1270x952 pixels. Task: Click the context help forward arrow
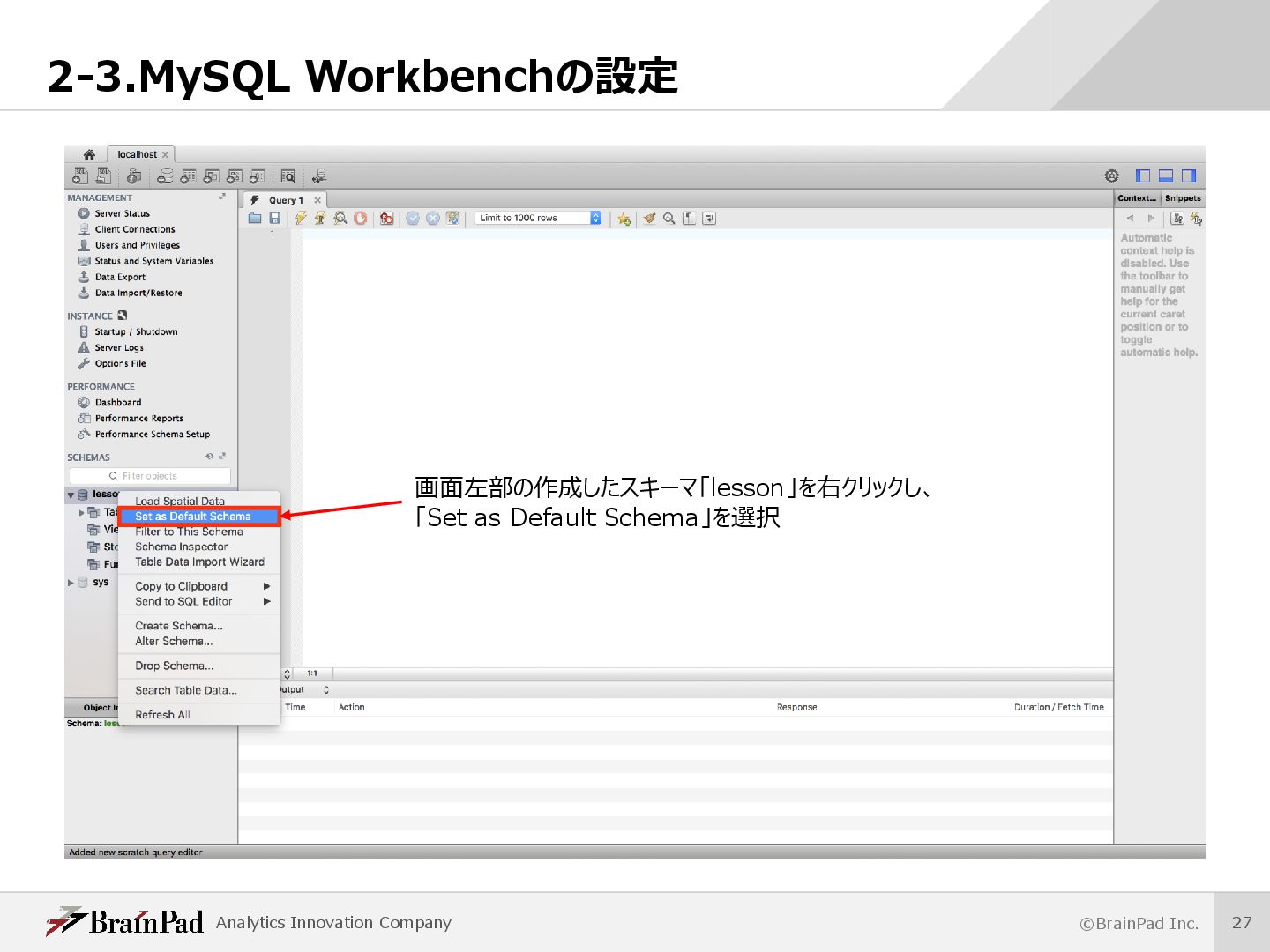(1151, 219)
